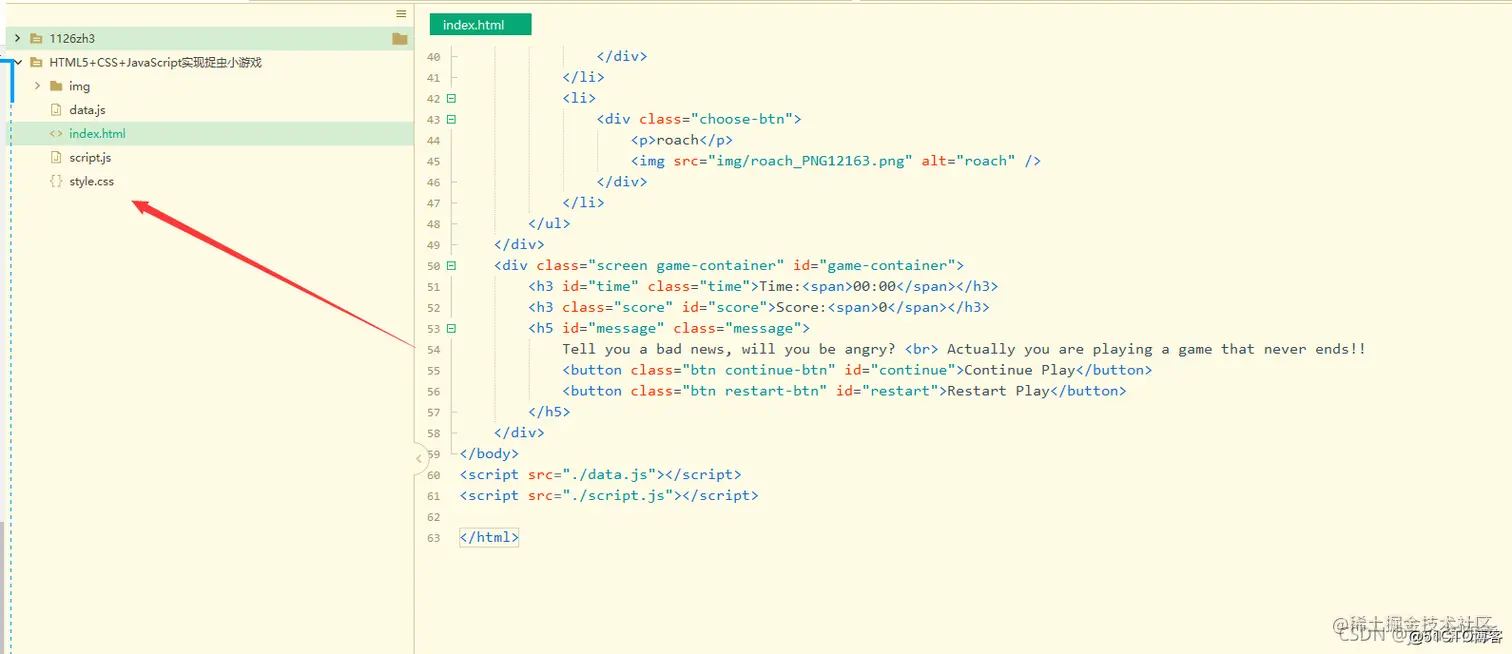Viewport: 1512px width, 654px height.
Task: Click the closing </body> tag
Action: 489,453
